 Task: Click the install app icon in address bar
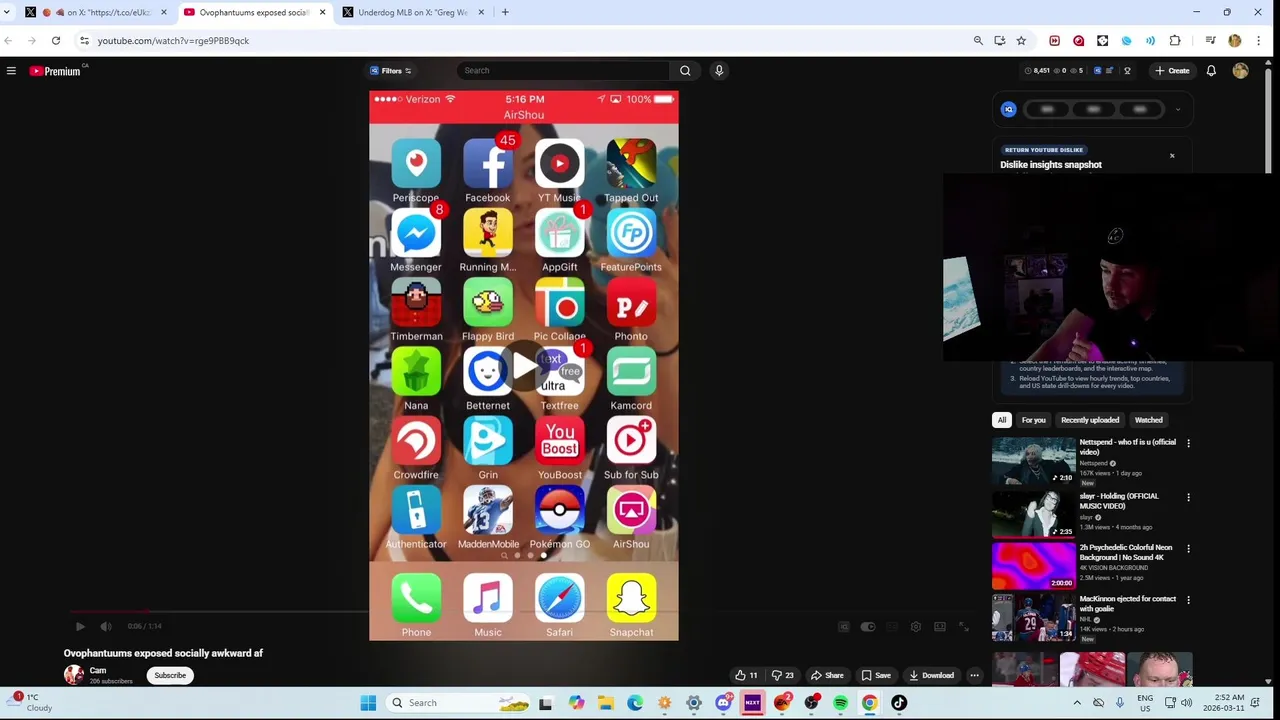click(x=1000, y=41)
